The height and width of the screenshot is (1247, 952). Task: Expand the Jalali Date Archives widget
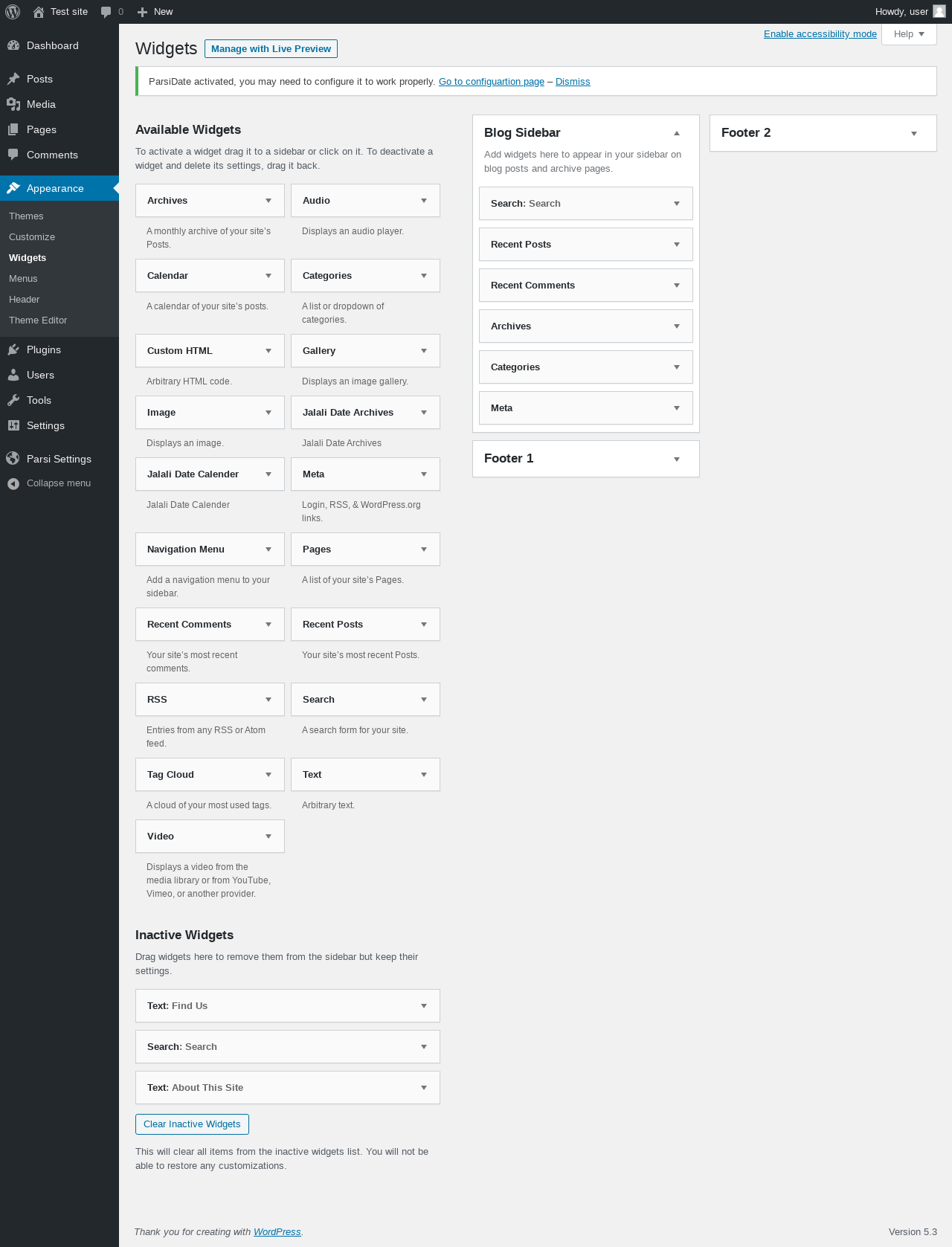(x=424, y=413)
